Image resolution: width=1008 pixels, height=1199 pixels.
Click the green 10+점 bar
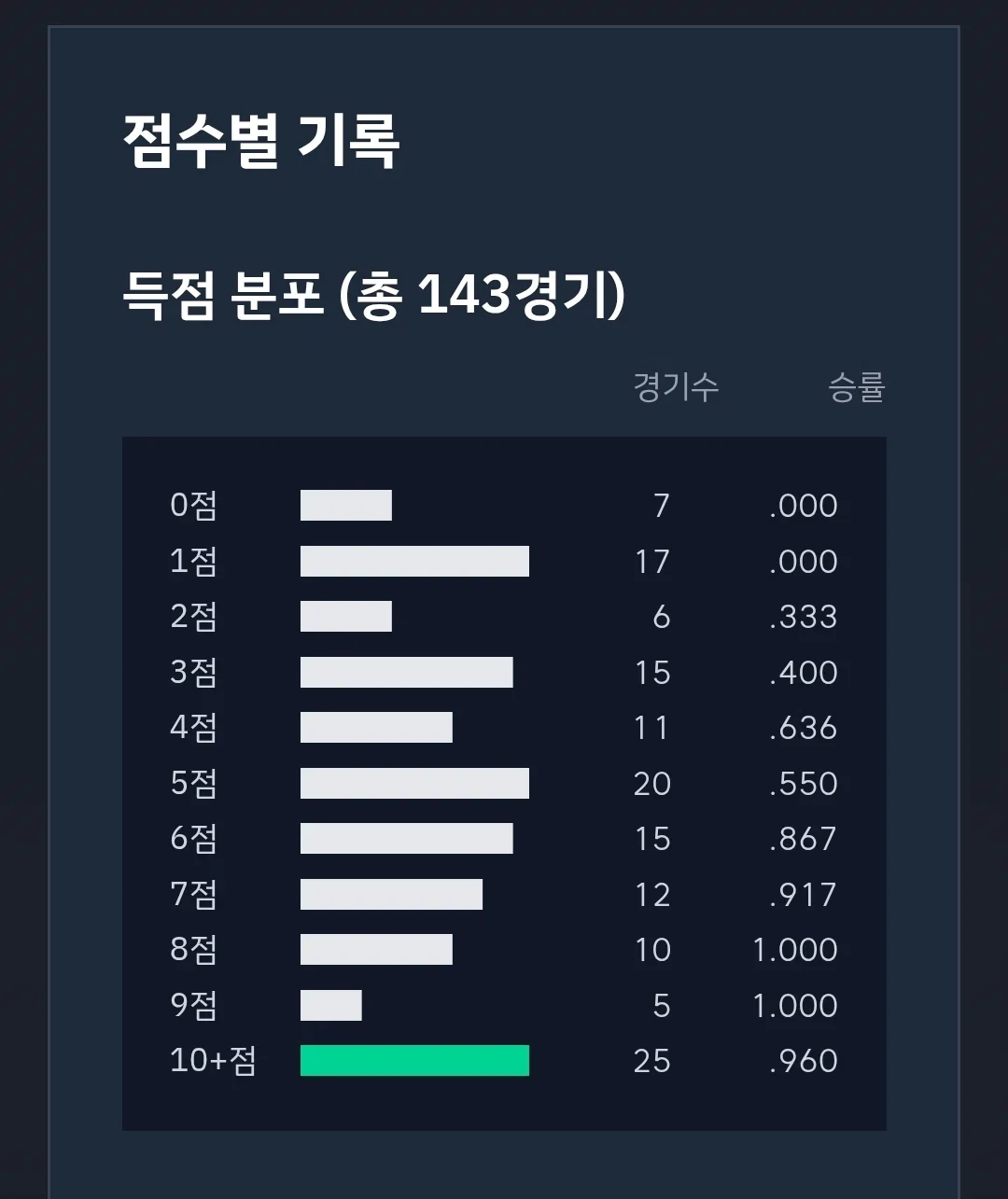[x=414, y=1061]
